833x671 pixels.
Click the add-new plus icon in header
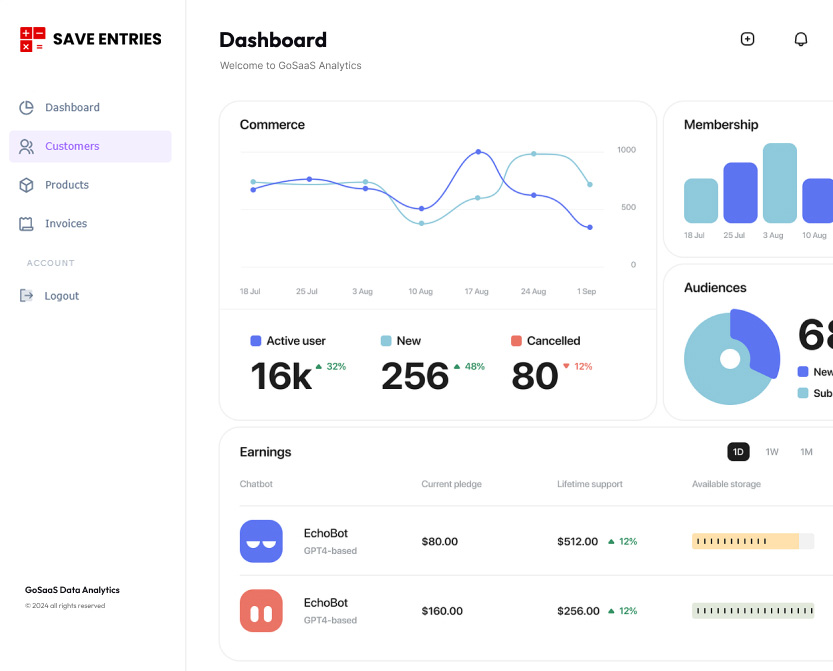pyautogui.click(x=747, y=39)
